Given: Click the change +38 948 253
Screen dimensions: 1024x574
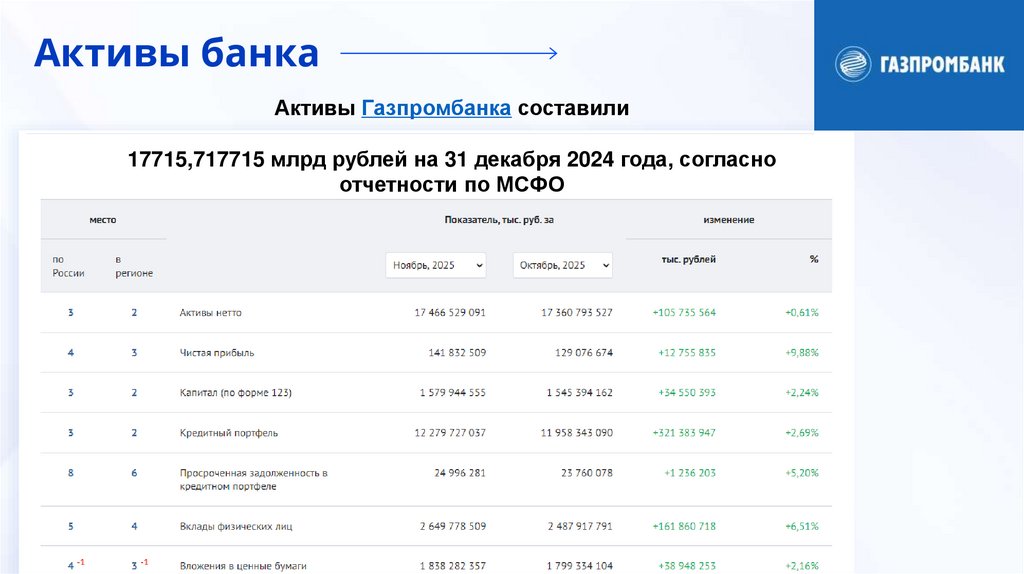Looking at the screenshot, I should (x=687, y=566).
